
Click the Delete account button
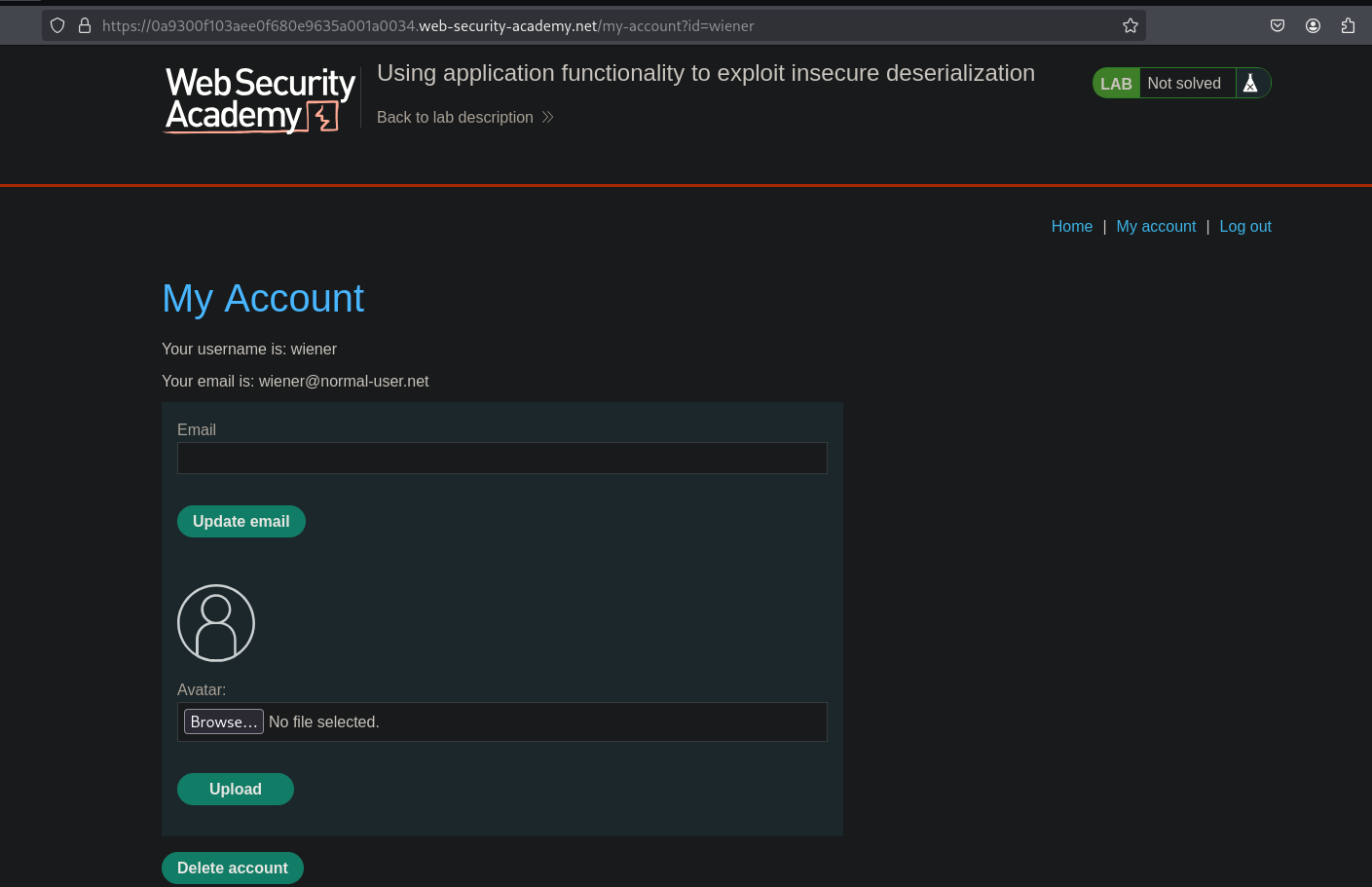click(x=232, y=869)
